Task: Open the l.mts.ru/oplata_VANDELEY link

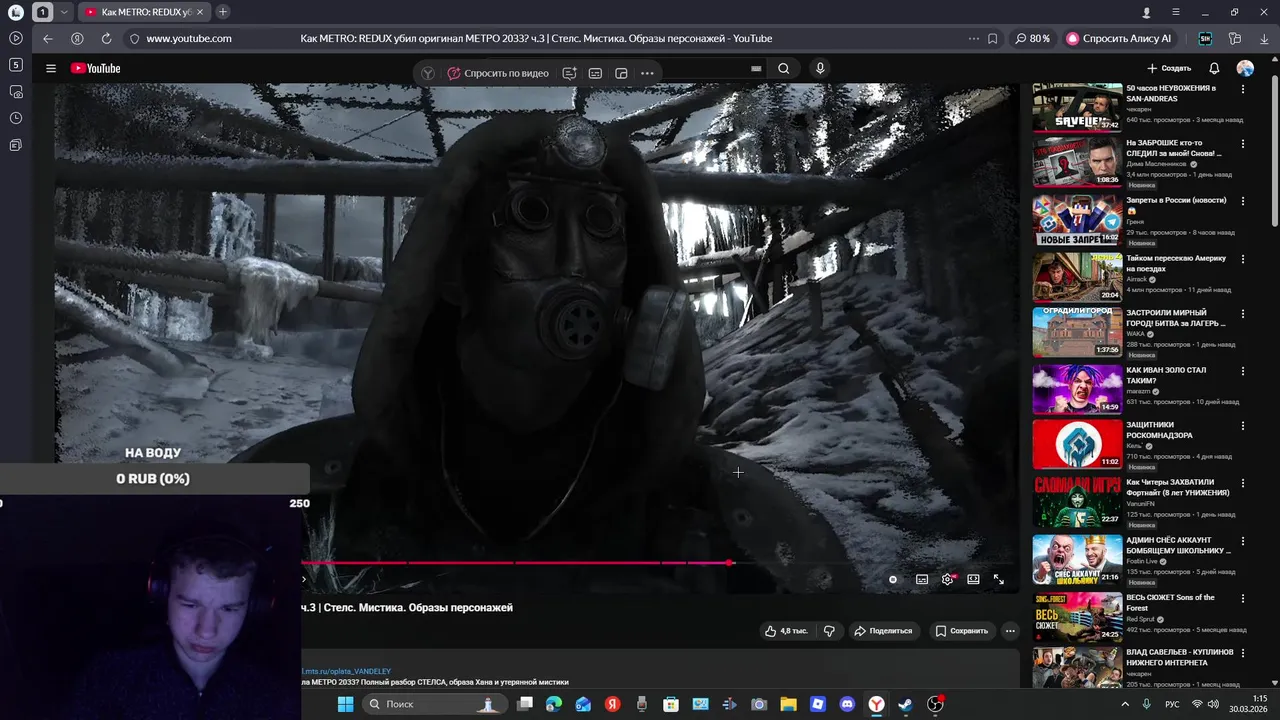Action: click(x=346, y=671)
